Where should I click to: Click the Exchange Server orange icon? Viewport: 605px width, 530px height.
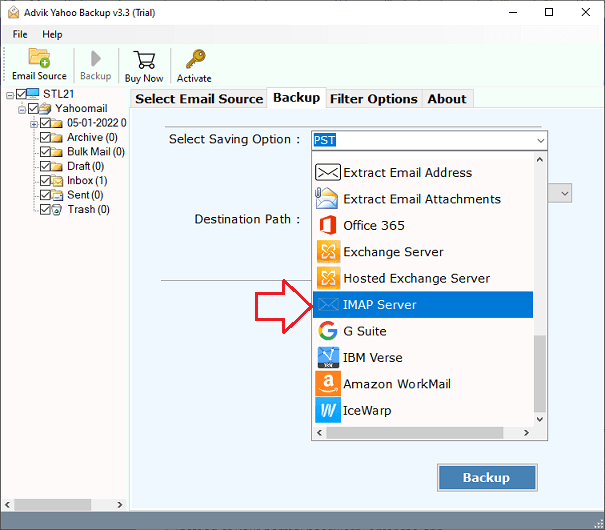pyautogui.click(x=328, y=251)
